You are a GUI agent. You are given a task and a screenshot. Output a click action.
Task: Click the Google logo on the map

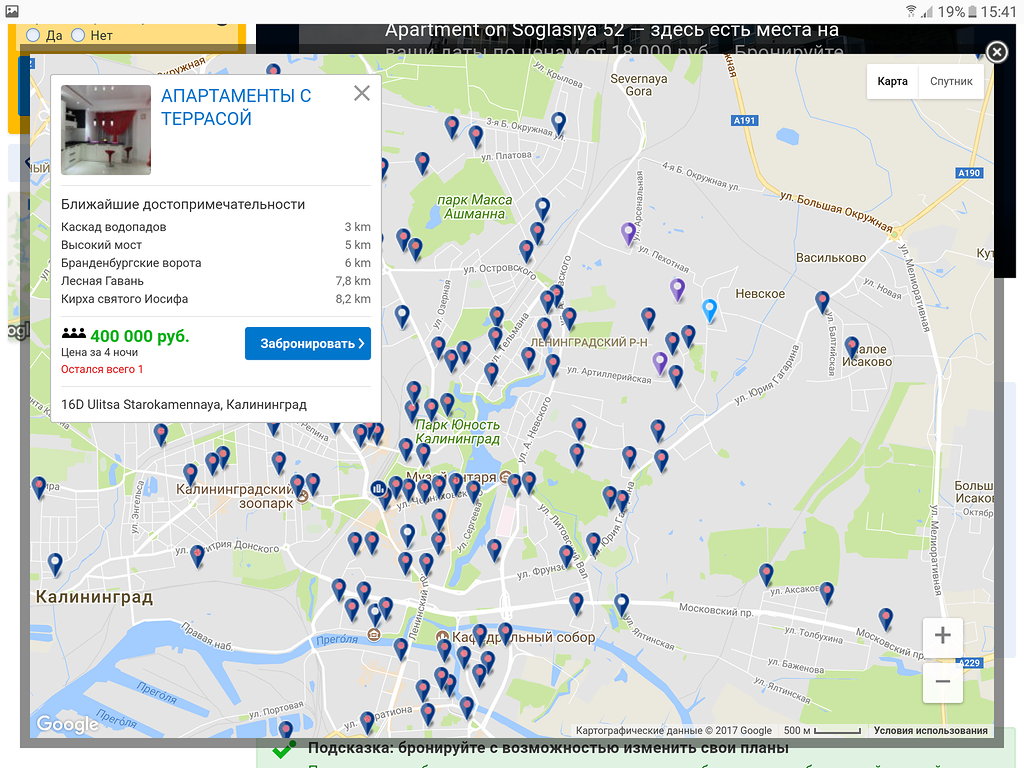pos(67,724)
